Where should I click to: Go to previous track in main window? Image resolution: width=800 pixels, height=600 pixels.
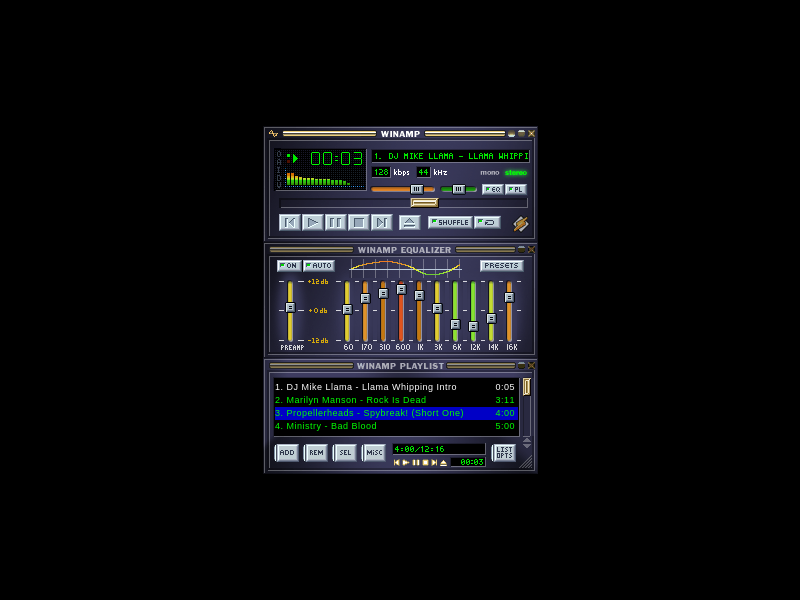pyautogui.click(x=290, y=223)
